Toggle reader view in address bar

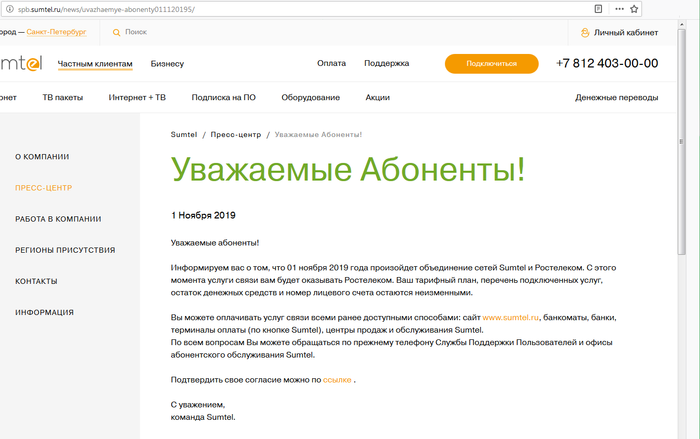pyautogui.click(x=598, y=8)
